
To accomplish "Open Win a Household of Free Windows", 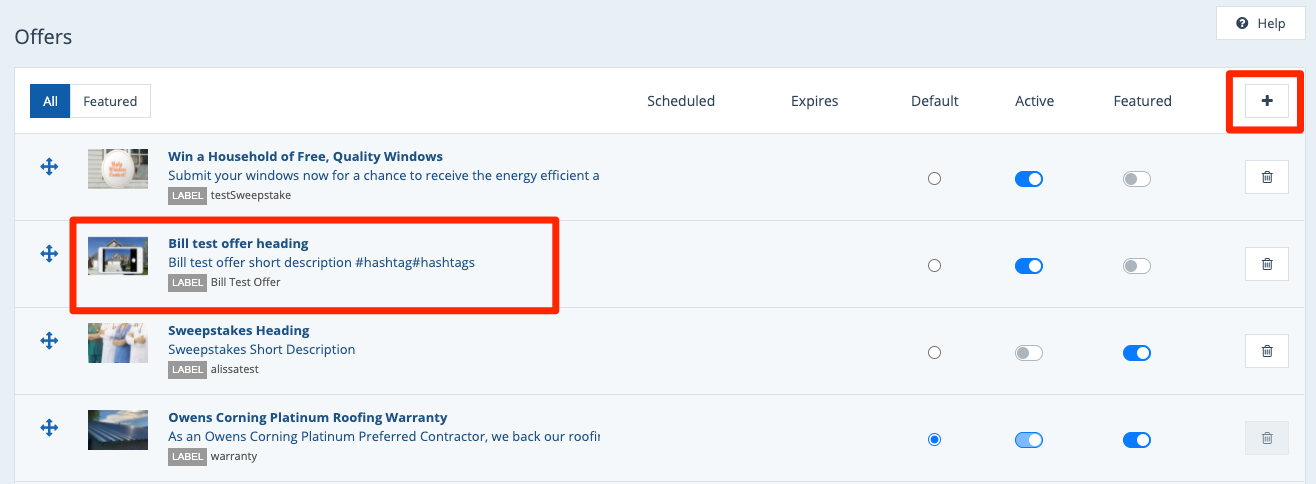I will pyautogui.click(x=305, y=156).
